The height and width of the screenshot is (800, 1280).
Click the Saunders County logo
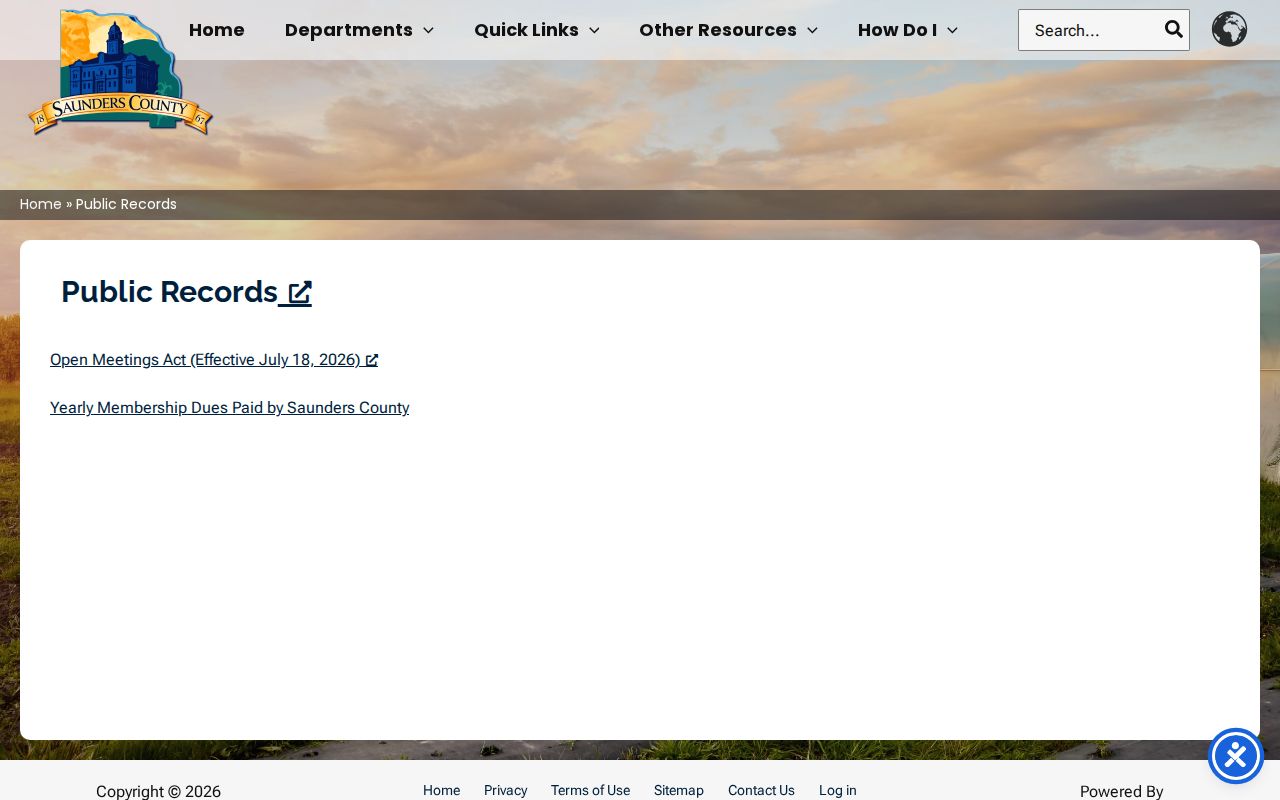coord(120,71)
